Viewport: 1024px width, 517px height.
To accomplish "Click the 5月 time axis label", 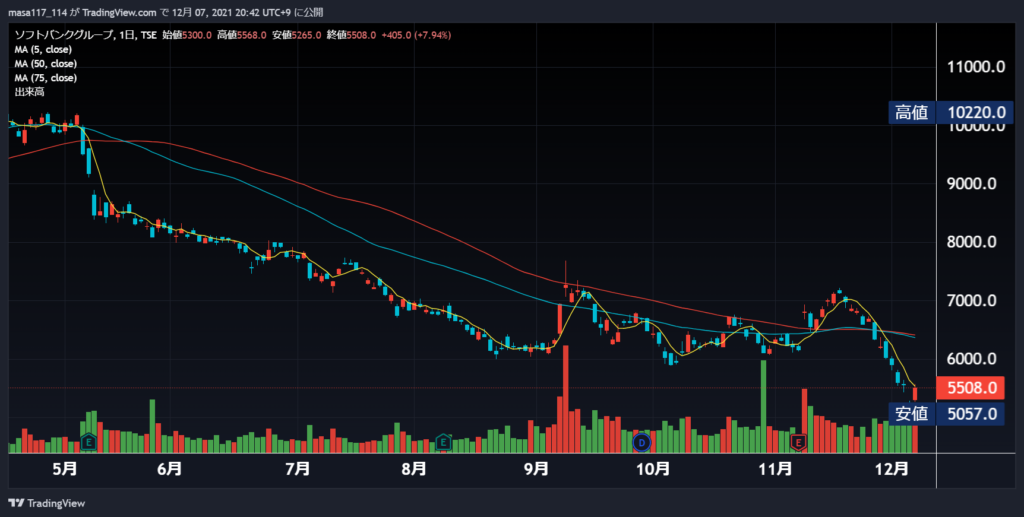I will pos(65,469).
